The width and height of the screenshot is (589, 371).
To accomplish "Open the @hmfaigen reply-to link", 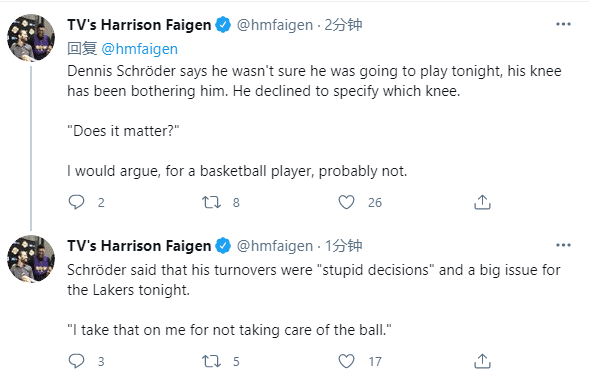I will point(139,49).
